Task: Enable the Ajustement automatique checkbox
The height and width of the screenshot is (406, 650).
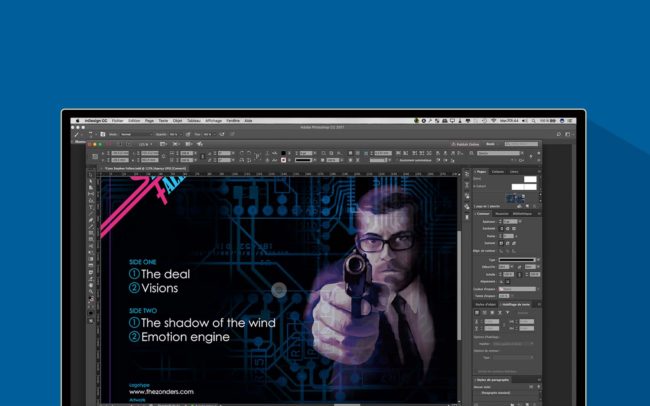Action: tap(397, 160)
